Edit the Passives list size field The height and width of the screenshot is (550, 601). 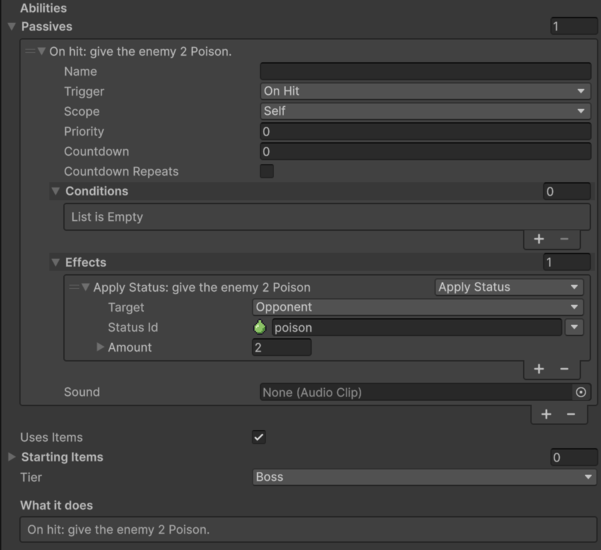[574, 26]
